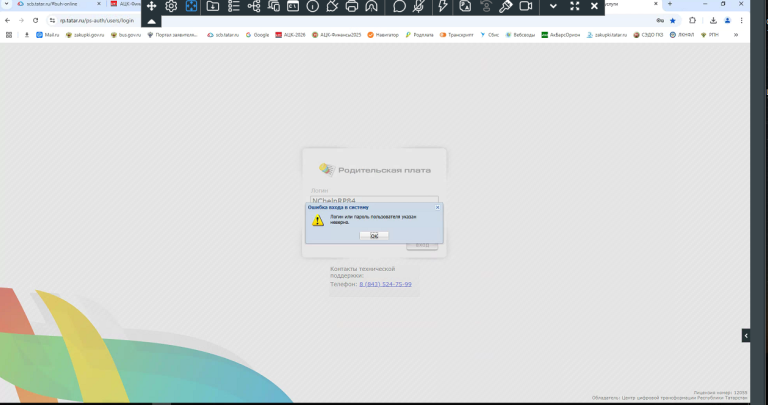Image resolution: width=768 pixels, height=405 pixels.
Task: Start session recording with camera icon
Action: pyautogui.click(x=526, y=6)
